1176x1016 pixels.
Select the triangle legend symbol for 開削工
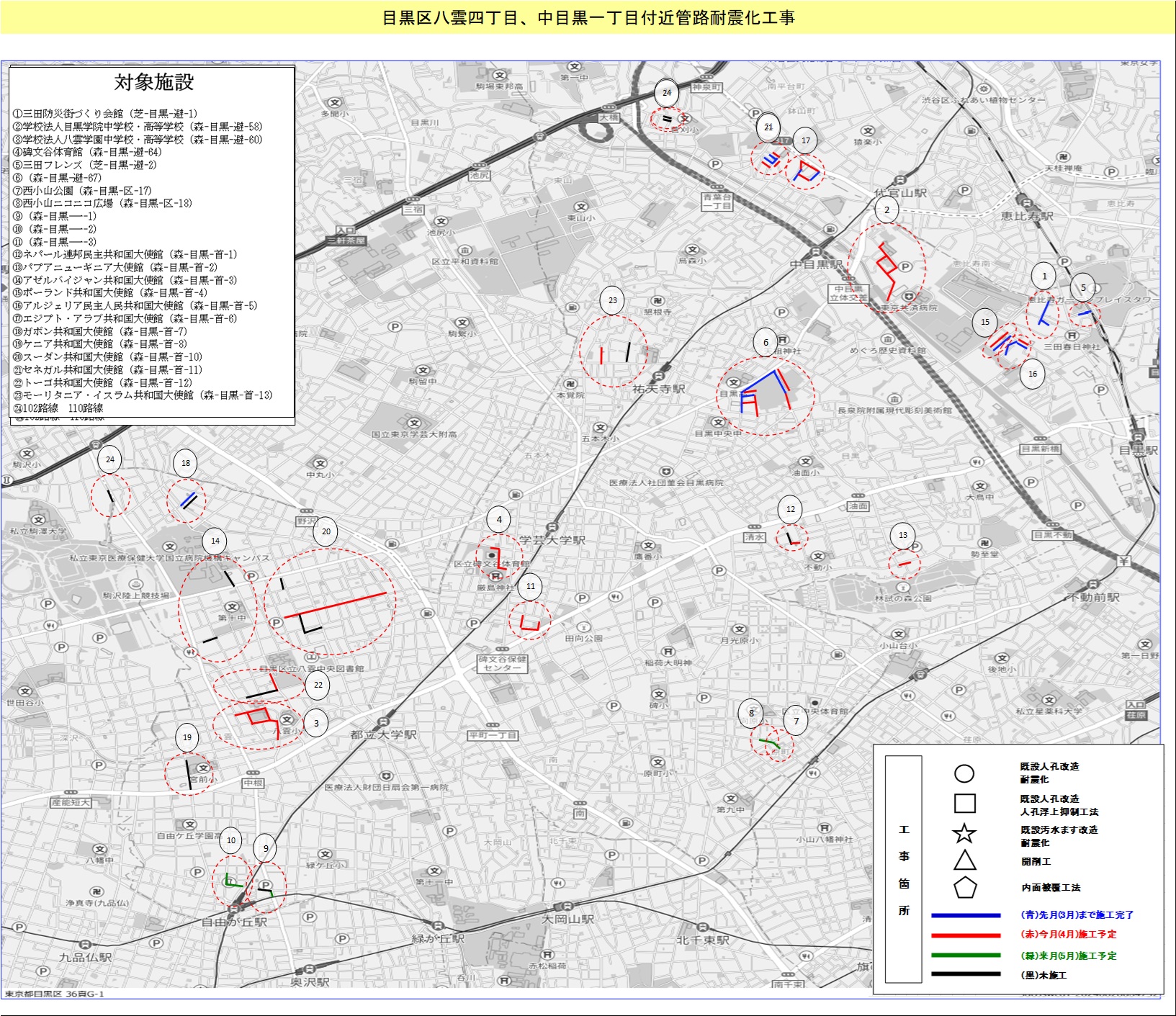[x=964, y=860]
